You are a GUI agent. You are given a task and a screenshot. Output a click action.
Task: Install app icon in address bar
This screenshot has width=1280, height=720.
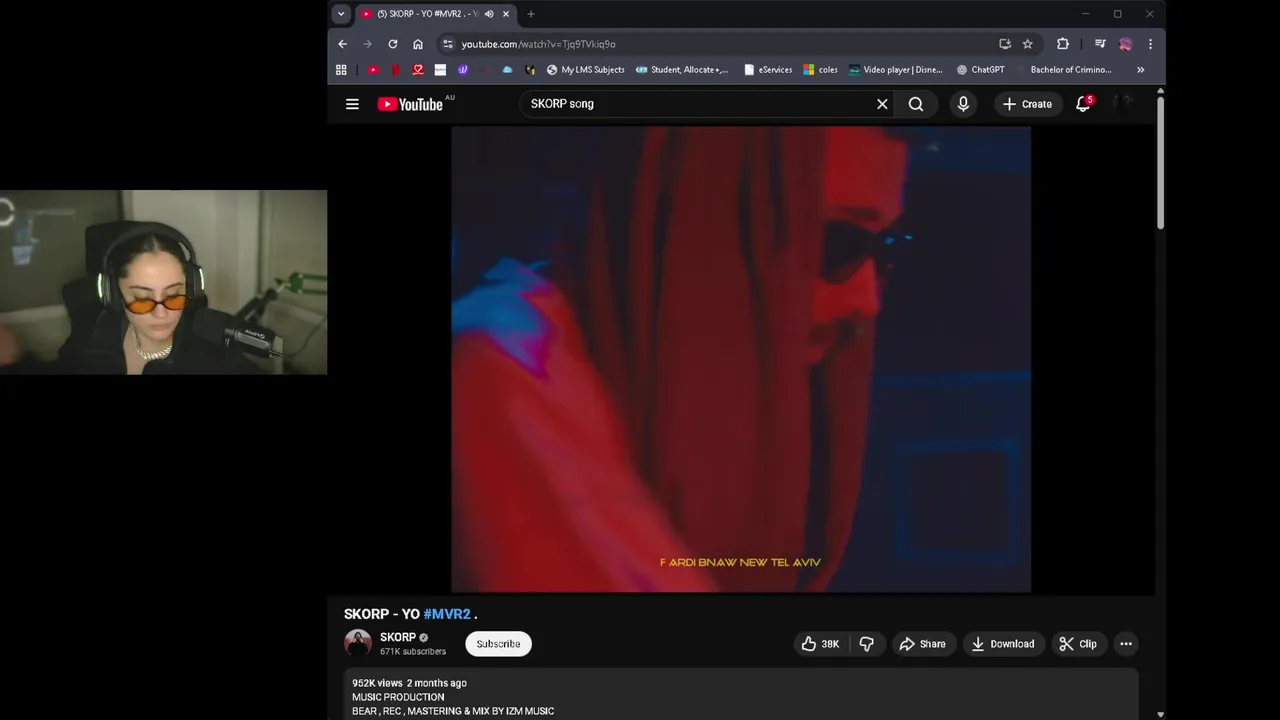coord(1005,44)
